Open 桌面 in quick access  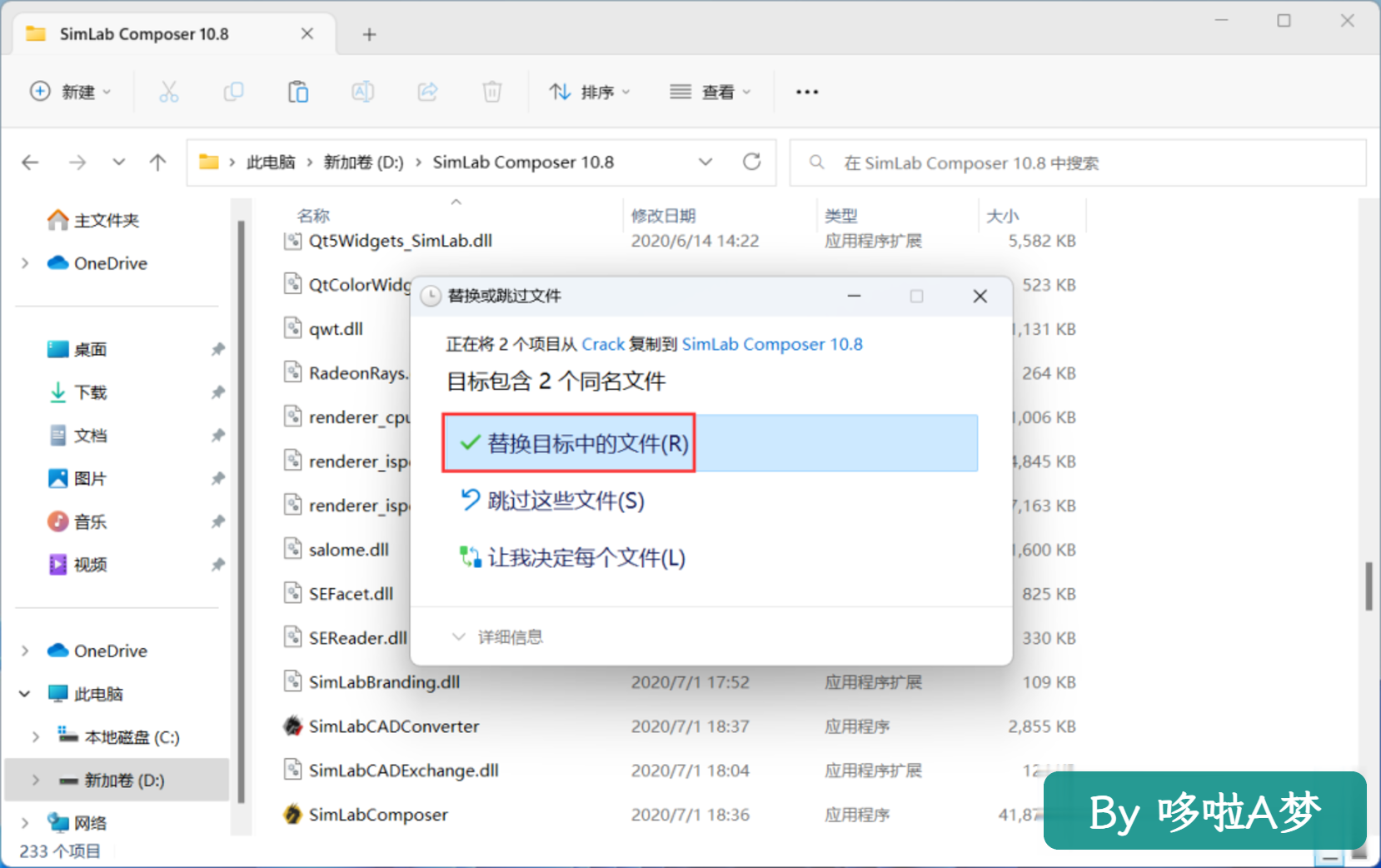tap(77, 349)
